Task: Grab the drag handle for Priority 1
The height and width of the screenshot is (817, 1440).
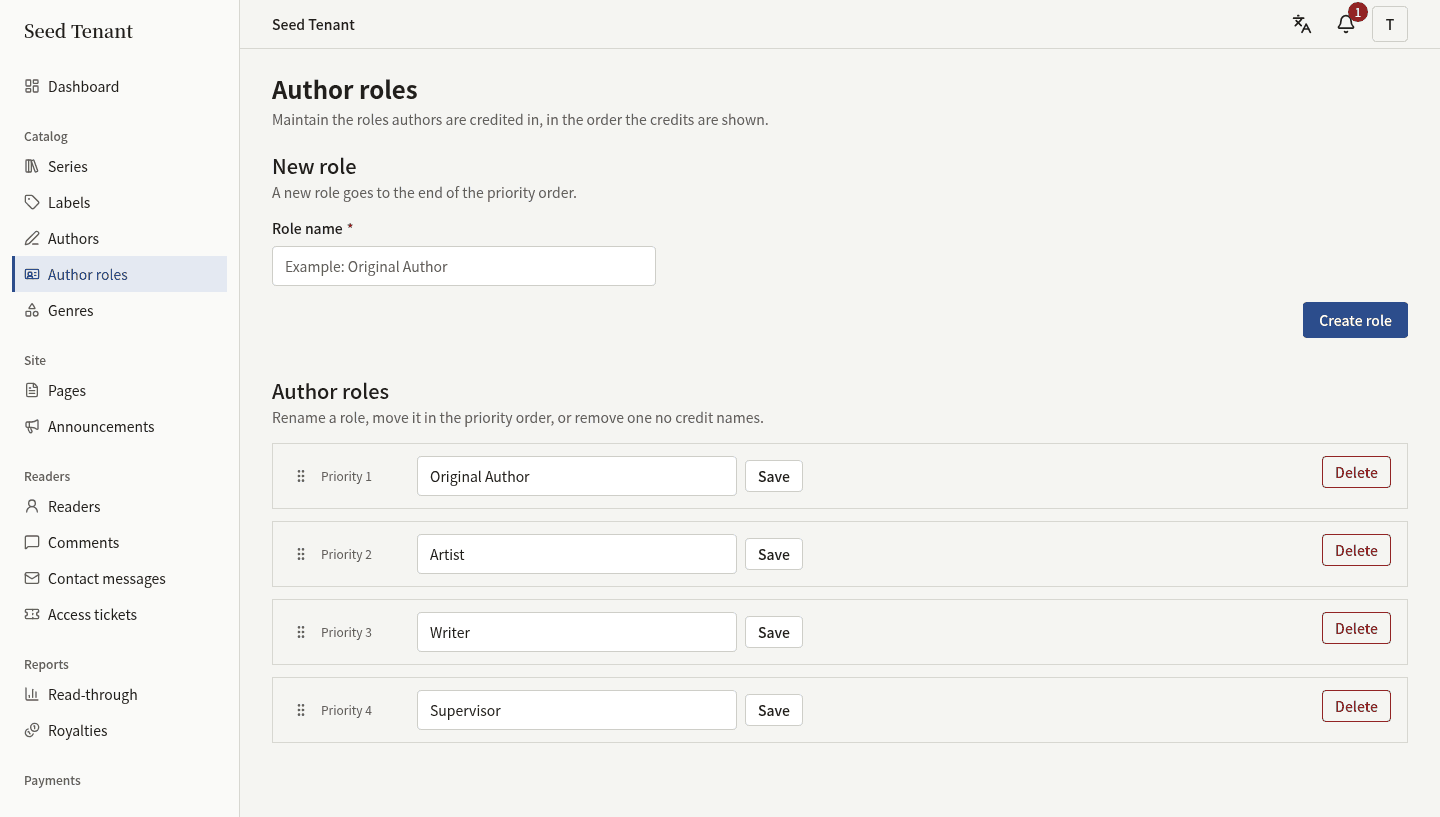Action: click(301, 476)
